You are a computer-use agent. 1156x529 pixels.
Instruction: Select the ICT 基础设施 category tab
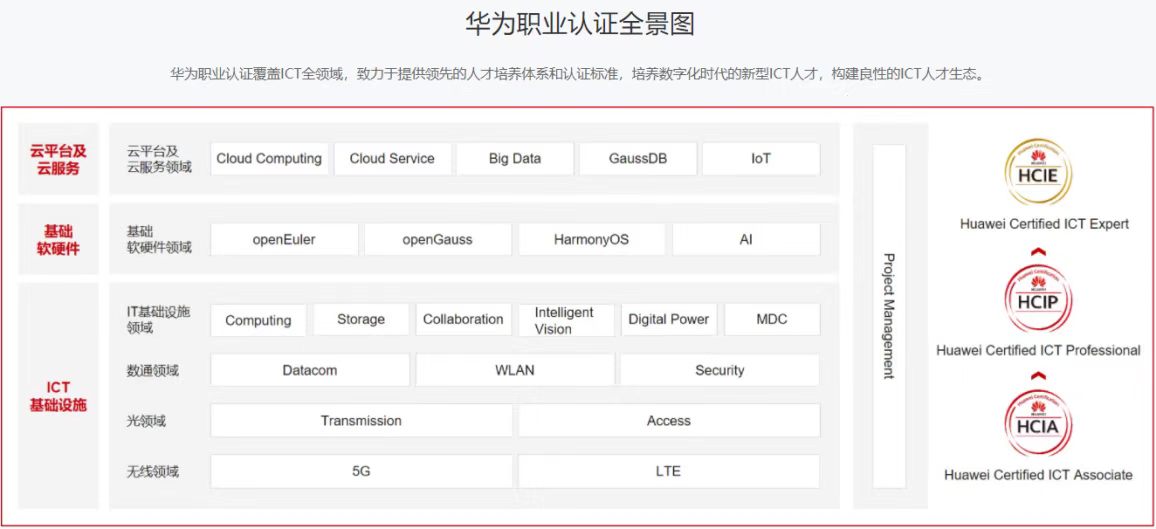(x=58, y=396)
